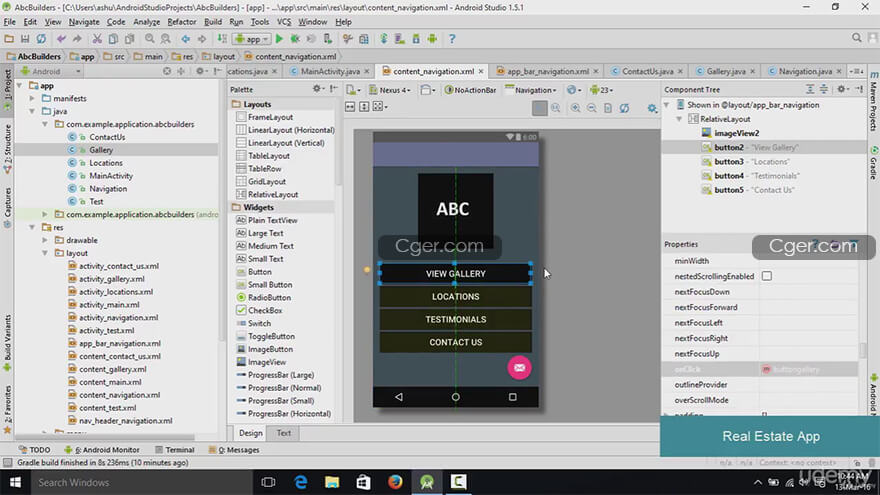Click the Attach debugger to process icon
This screenshot has width=880, height=495.
(328, 39)
